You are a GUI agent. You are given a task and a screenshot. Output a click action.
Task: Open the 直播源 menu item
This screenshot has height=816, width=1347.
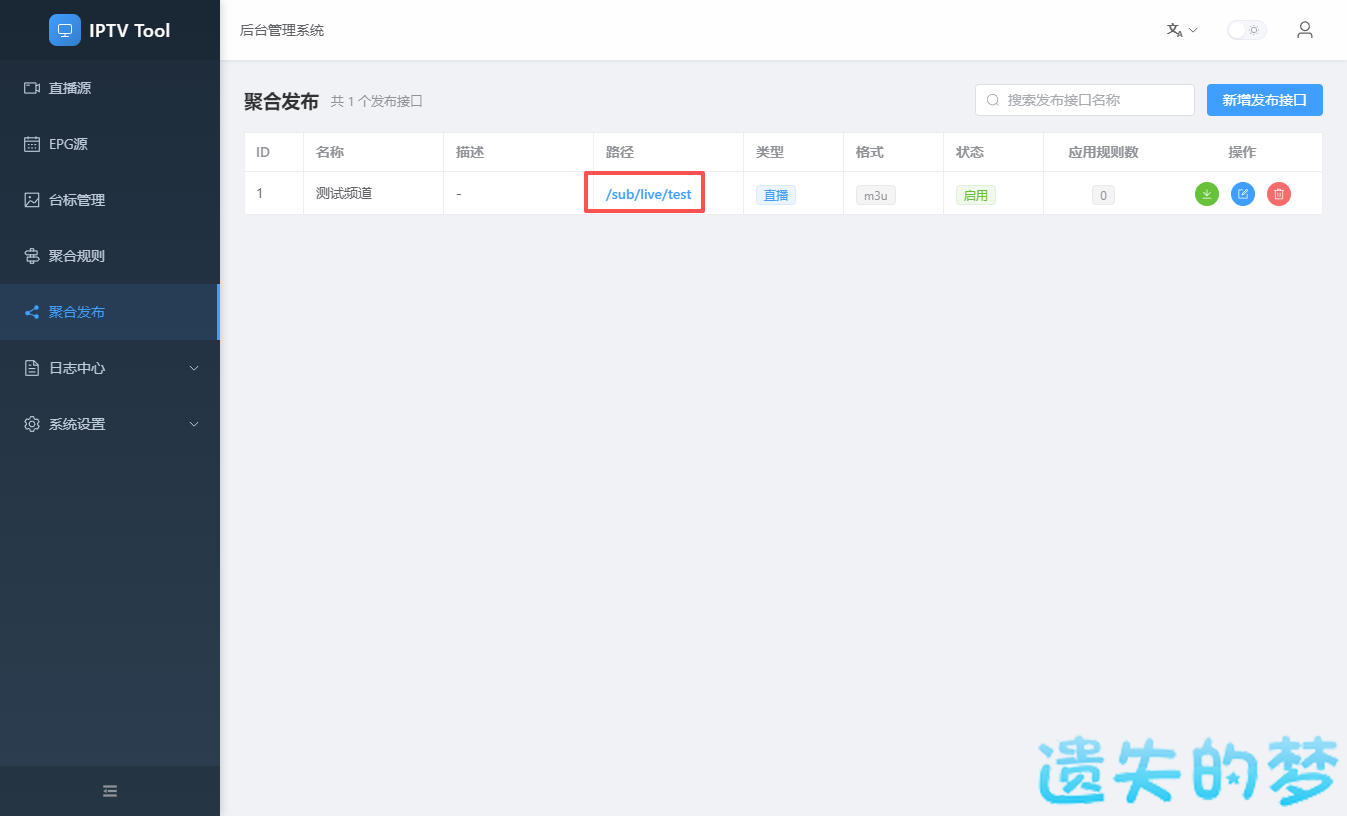tap(110, 88)
